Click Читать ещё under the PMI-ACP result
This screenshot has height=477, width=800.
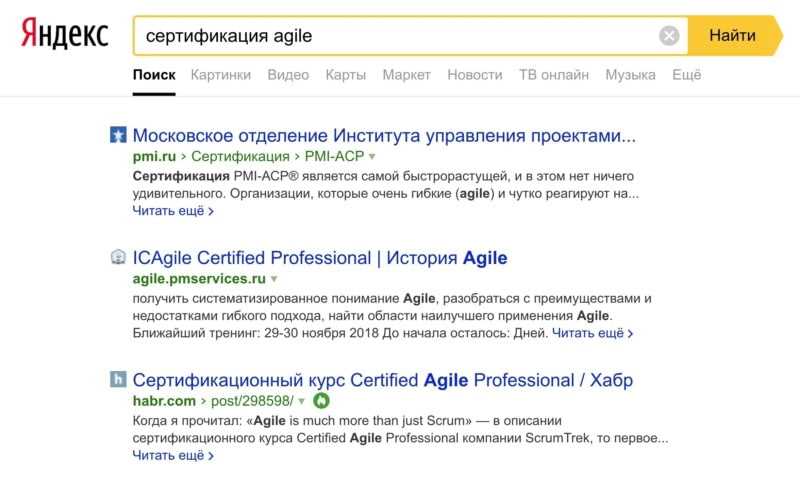tap(173, 211)
